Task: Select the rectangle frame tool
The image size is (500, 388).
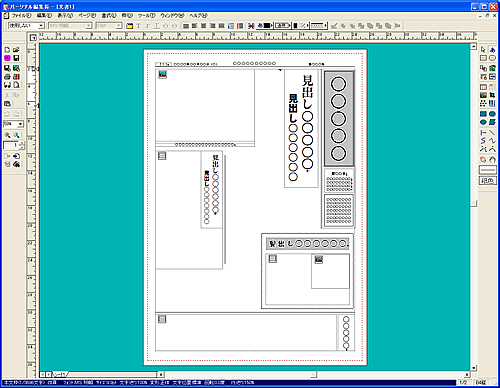Action: pos(483,58)
